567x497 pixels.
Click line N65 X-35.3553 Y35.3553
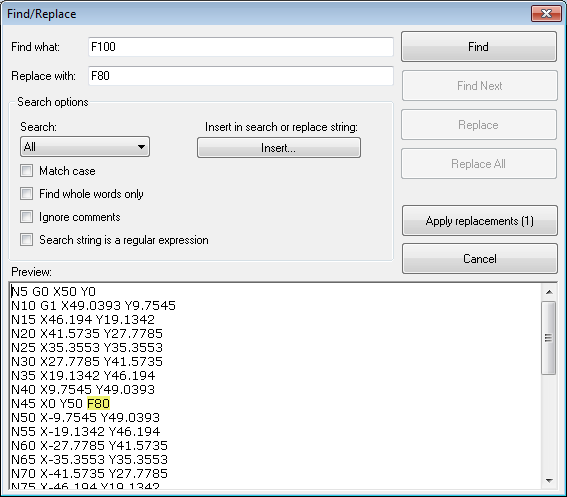click(89, 459)
